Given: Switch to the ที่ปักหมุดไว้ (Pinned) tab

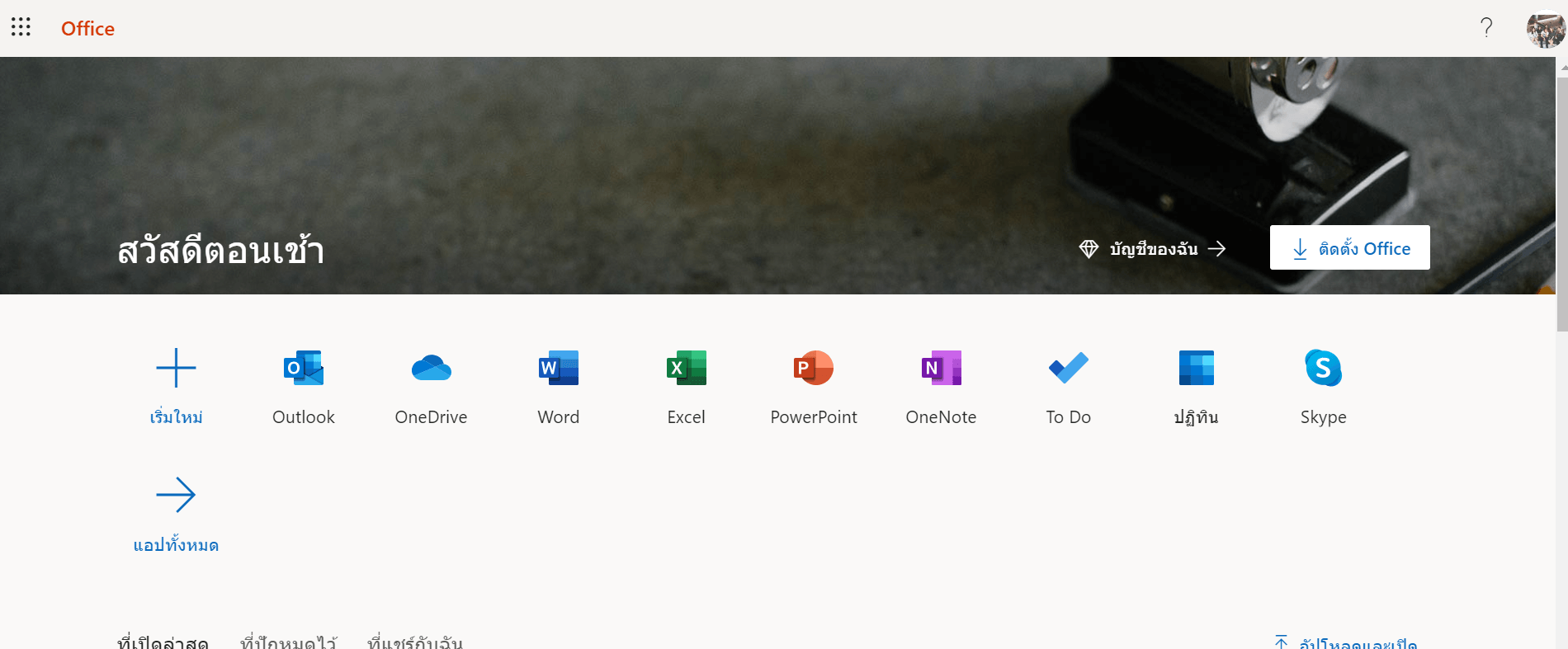Looking at the screenshot, I should click(289, 642).
